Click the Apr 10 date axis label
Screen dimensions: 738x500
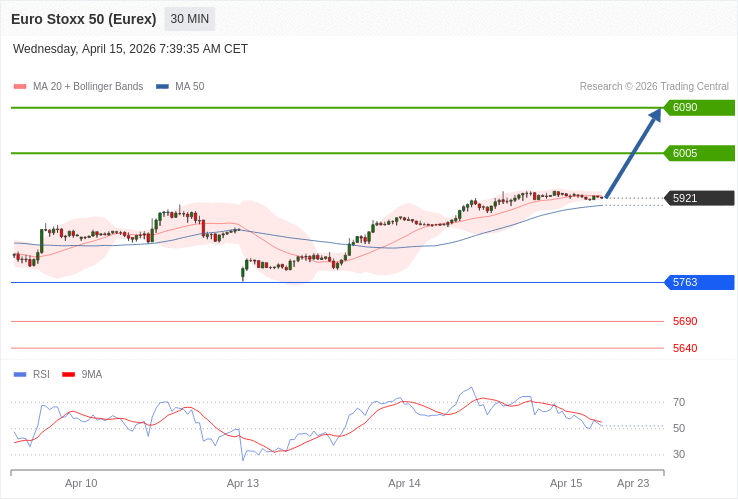coord(81,483)
